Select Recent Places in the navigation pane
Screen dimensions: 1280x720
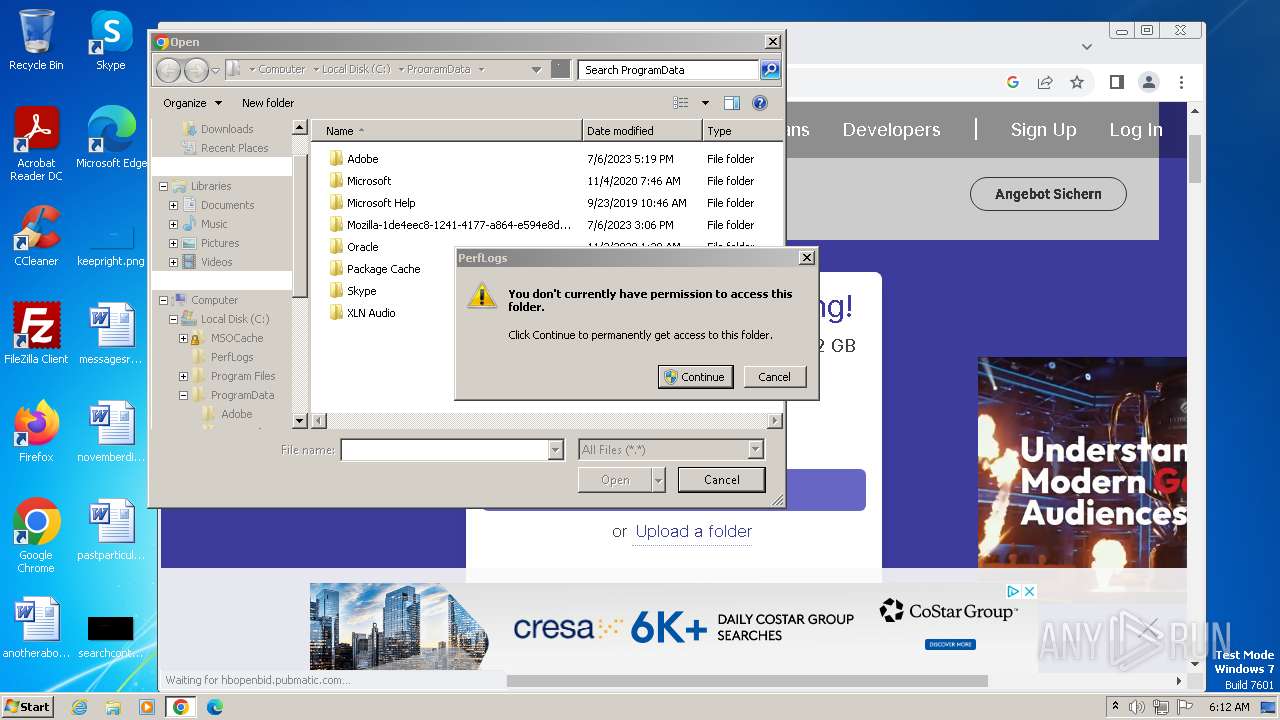coord(234,148)
